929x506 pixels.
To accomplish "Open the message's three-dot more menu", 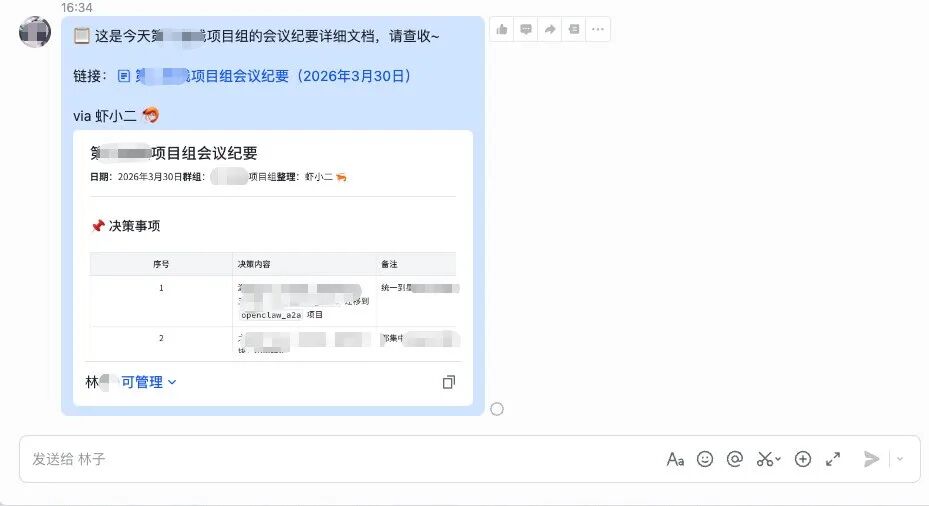I will (x=598, y=29).
